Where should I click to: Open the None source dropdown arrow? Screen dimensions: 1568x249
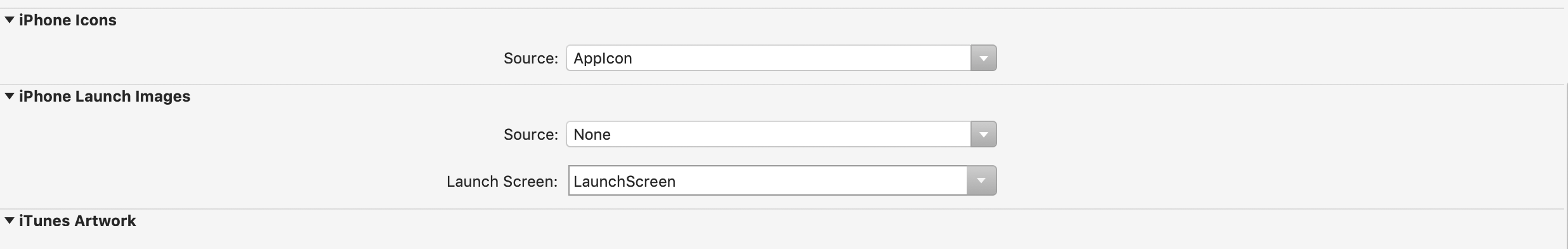pos(984,134)
